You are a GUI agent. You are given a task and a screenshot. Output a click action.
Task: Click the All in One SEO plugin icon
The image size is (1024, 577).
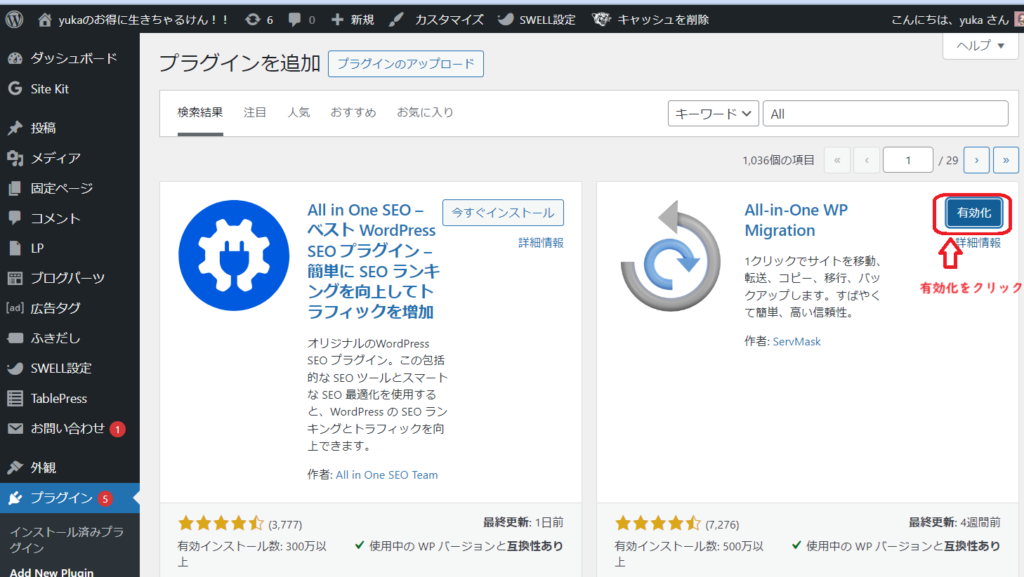click(233, 254)
